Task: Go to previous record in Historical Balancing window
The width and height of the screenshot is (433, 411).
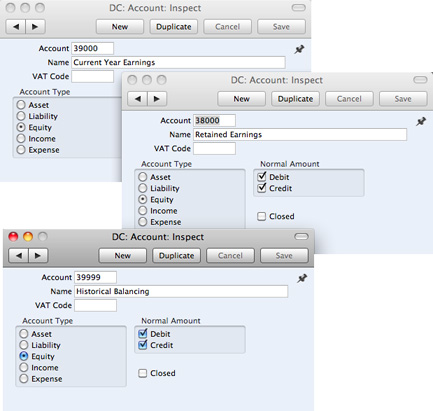Action: click(19, 256)
